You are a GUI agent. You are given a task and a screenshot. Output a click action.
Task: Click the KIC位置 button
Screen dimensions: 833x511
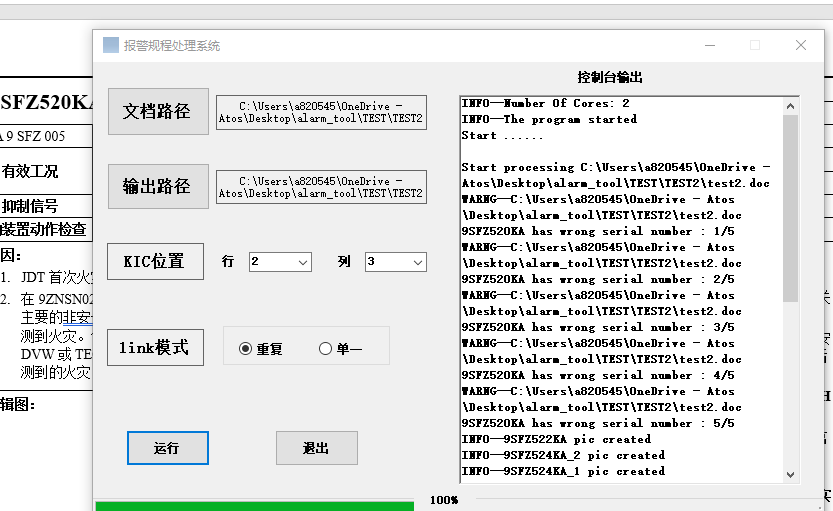click(x=154, y=261)
